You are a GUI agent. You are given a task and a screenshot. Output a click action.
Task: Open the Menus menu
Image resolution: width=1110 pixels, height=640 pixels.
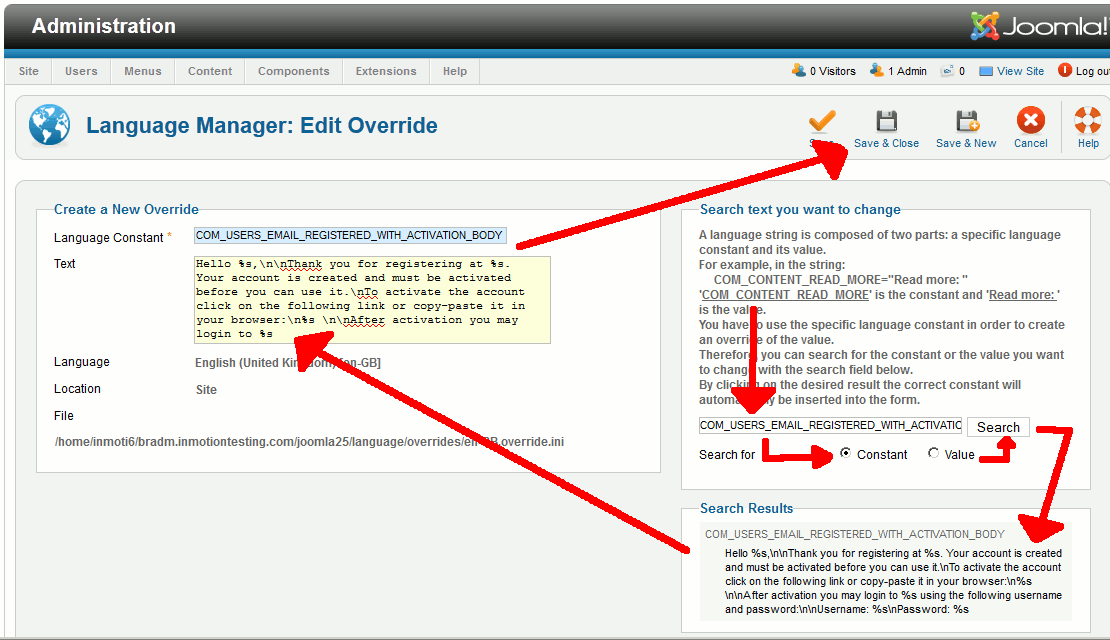[x=143, y=72]
